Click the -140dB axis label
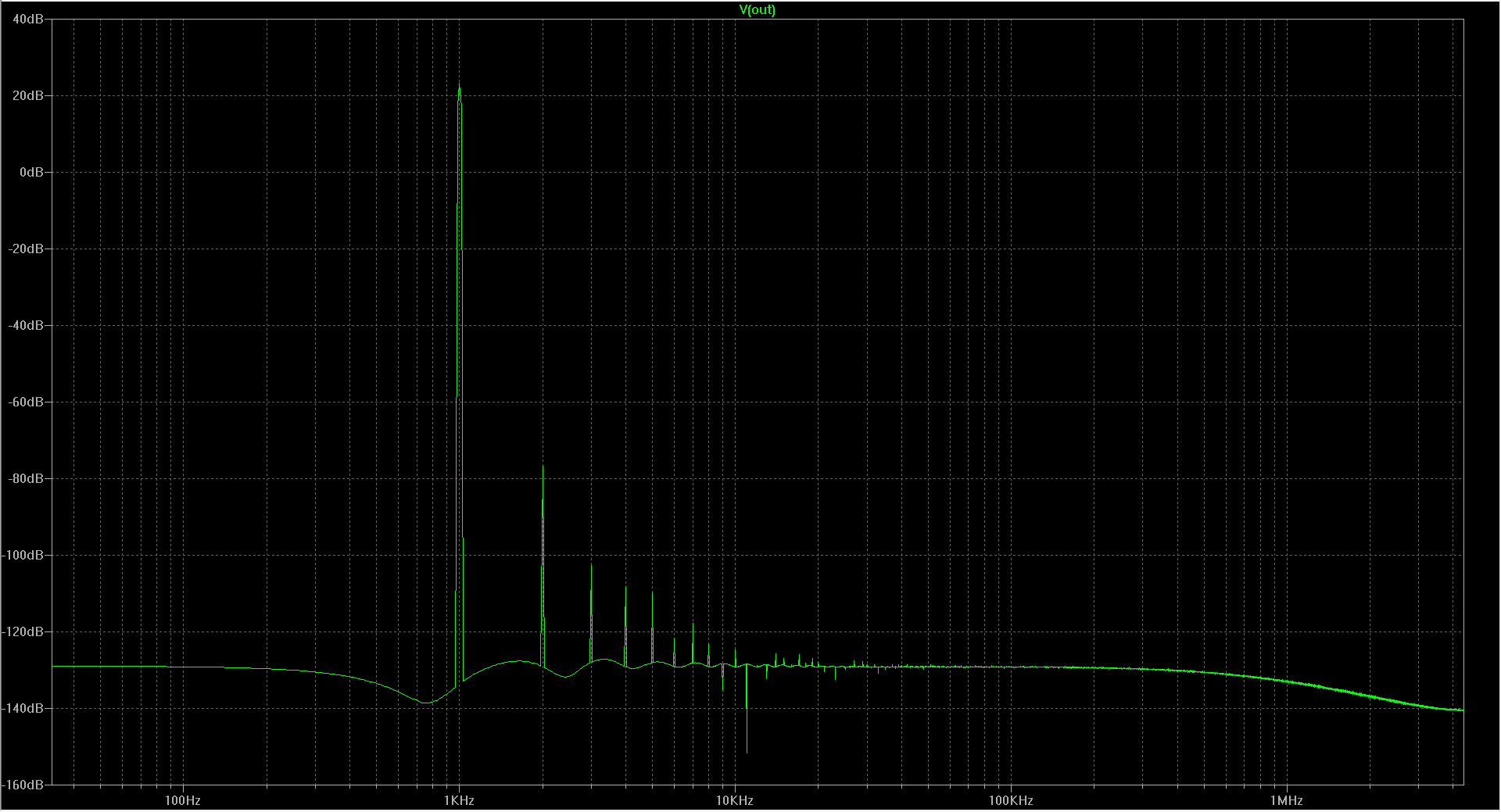This screenshot has height=812, width=1501. [x=23, y=708]
